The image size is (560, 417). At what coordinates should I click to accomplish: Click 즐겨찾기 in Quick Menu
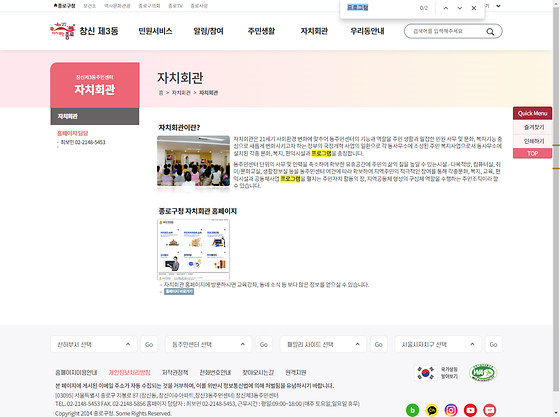(x=532, y=127)
